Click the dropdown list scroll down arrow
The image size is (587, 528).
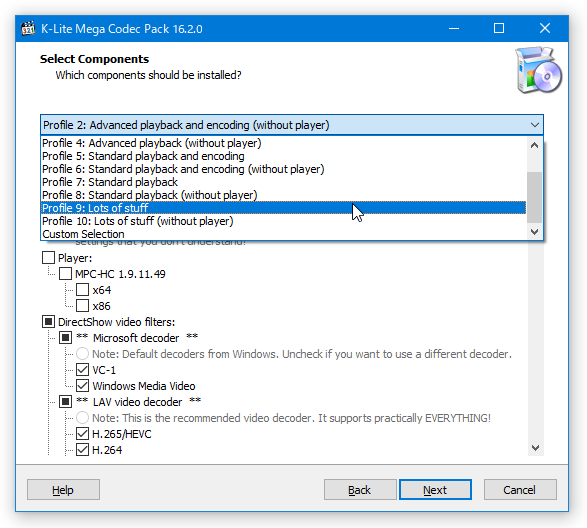point(535,232)
